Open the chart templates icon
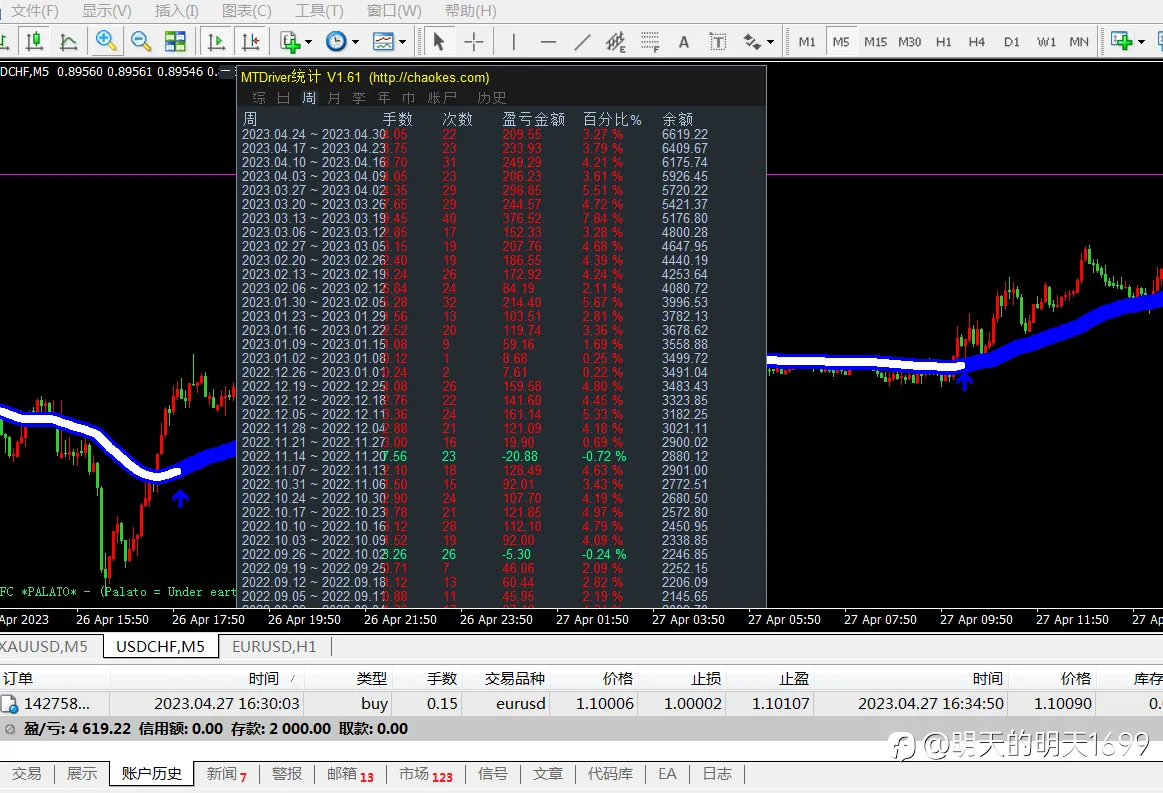Image resolution: width=1163 pixels, height=793 pixels. (383, 42)
